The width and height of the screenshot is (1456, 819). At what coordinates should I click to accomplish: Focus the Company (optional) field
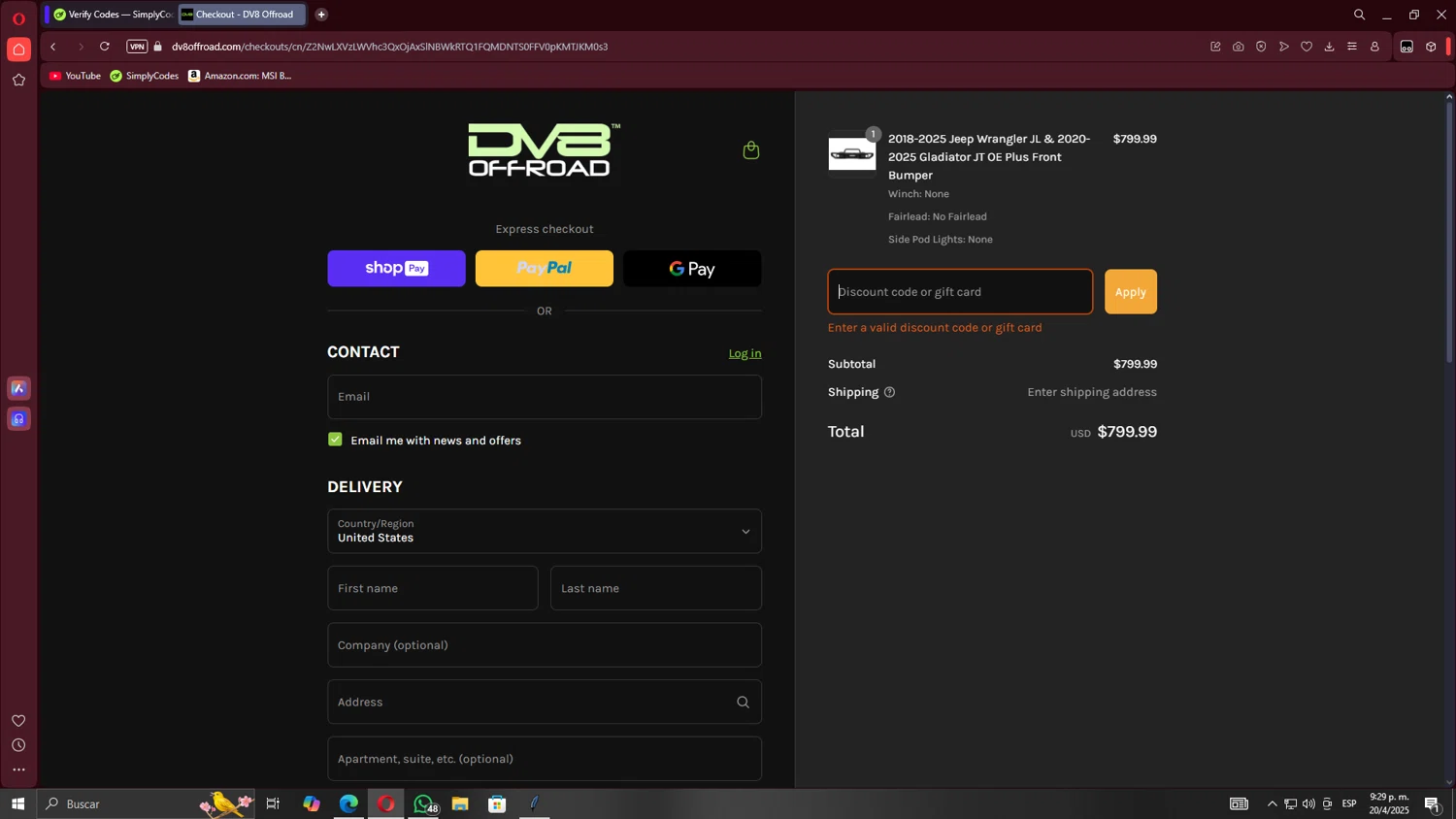(545, 645)
